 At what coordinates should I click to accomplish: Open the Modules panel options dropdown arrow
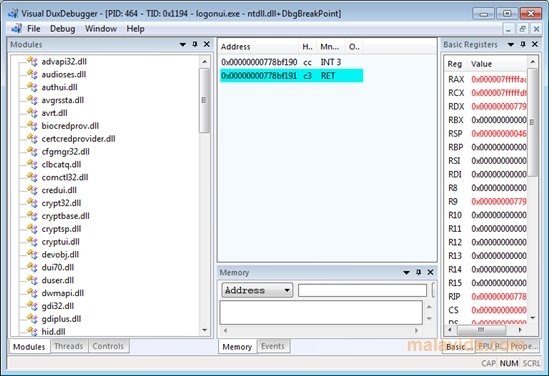182,44
